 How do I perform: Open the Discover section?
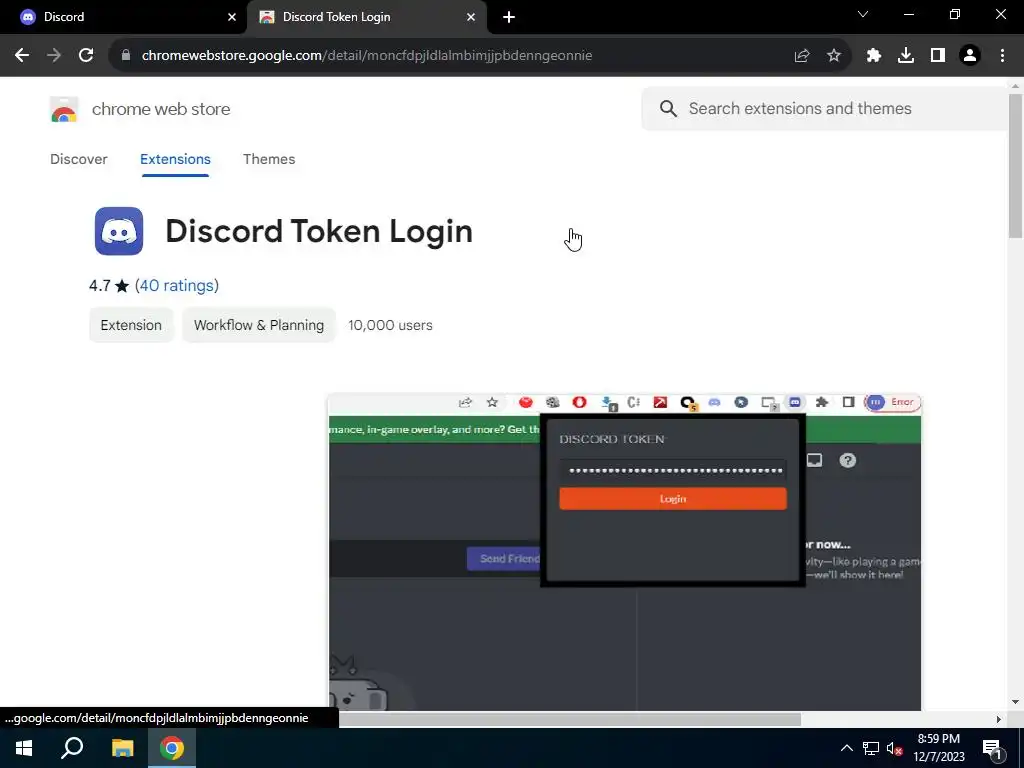coord(78,159)
